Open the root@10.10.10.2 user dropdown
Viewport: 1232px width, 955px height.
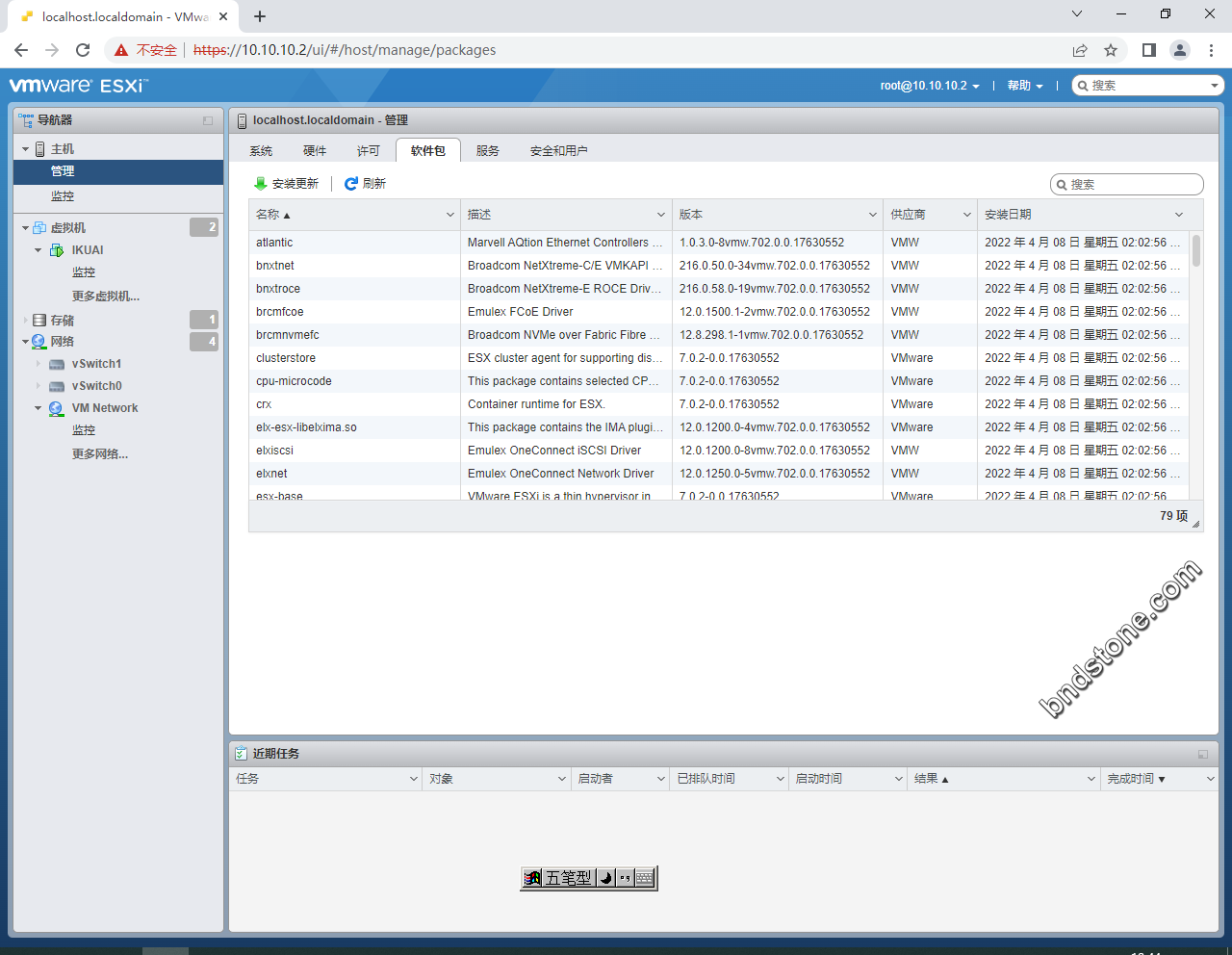[930, 86]
